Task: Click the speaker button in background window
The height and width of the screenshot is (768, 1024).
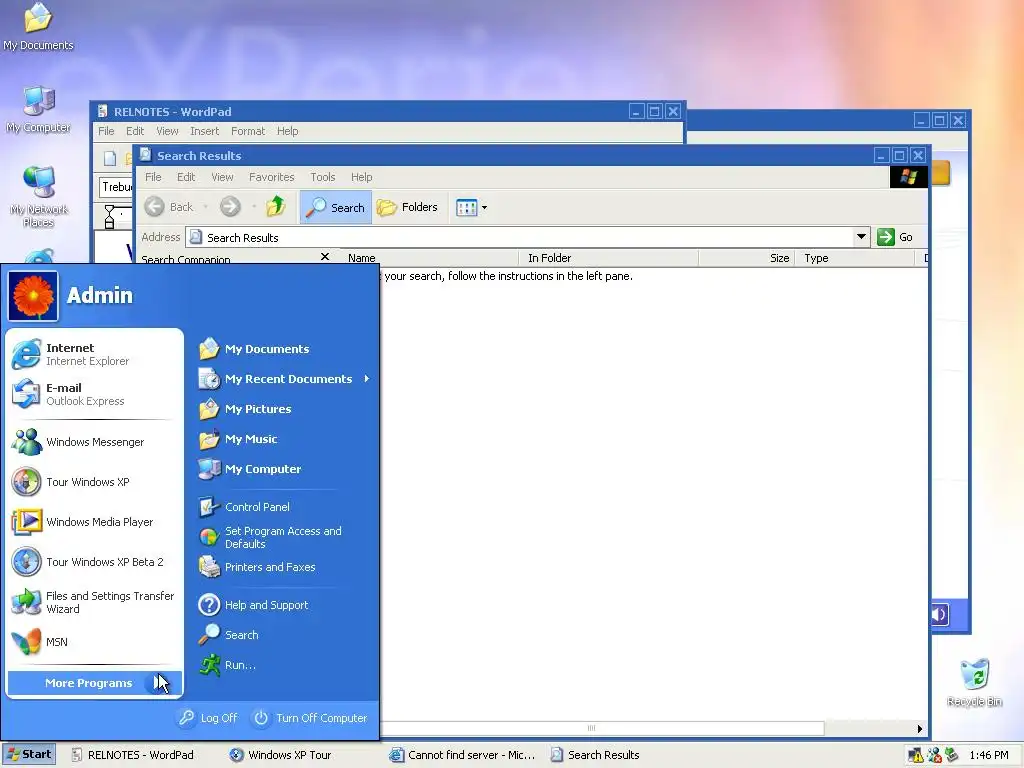Action: click(938, 614)
